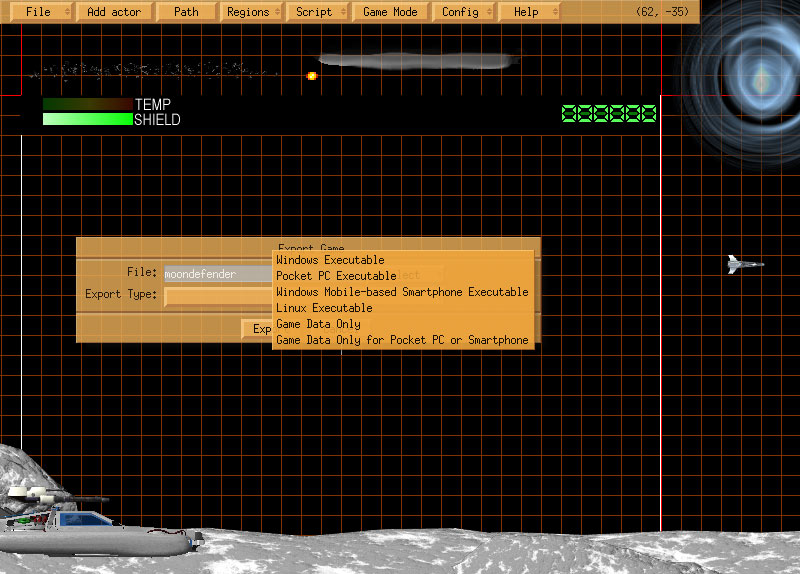Open the Config menu
800x574 pixels.
tap(463, 12)
